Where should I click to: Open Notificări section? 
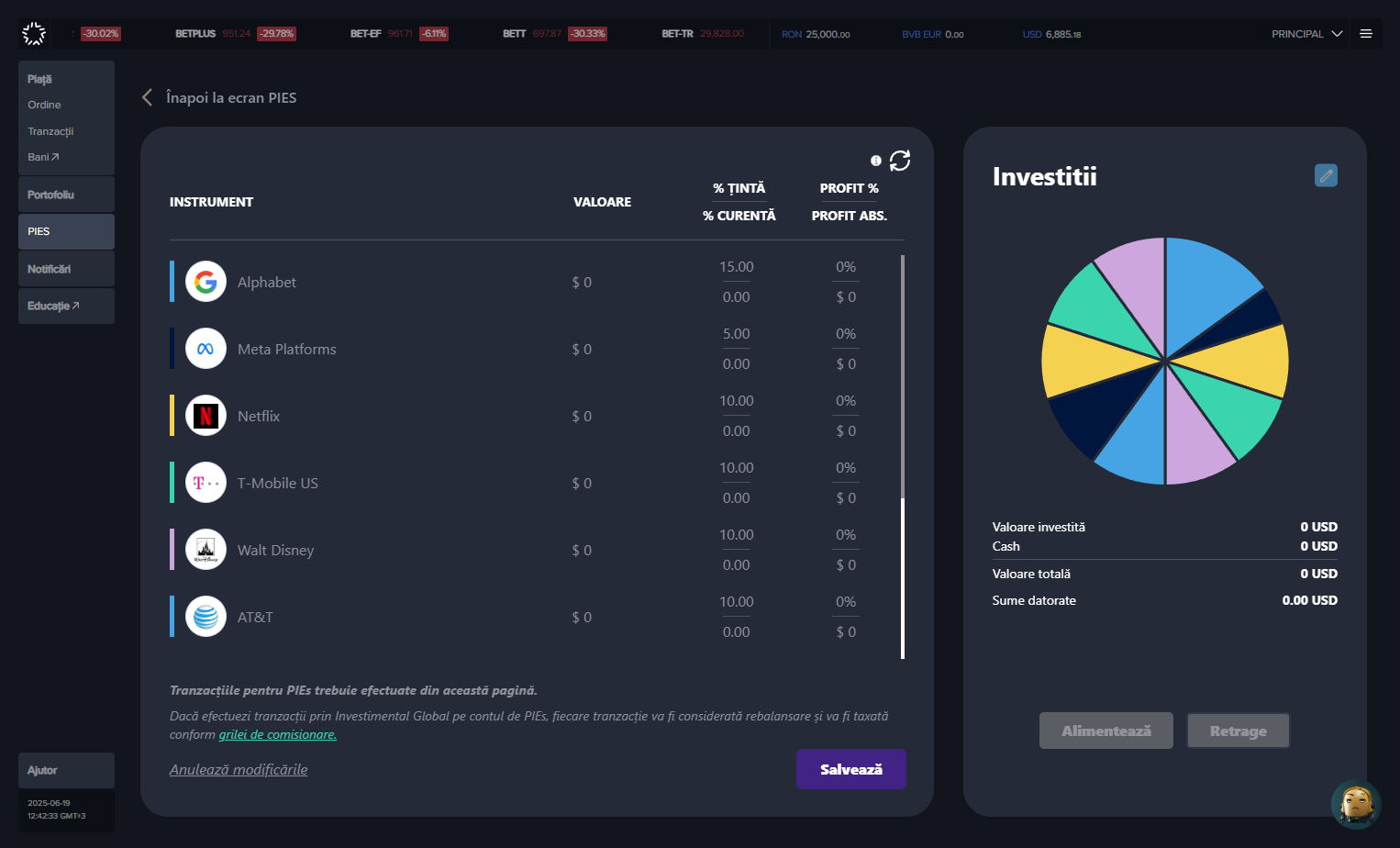66,269
